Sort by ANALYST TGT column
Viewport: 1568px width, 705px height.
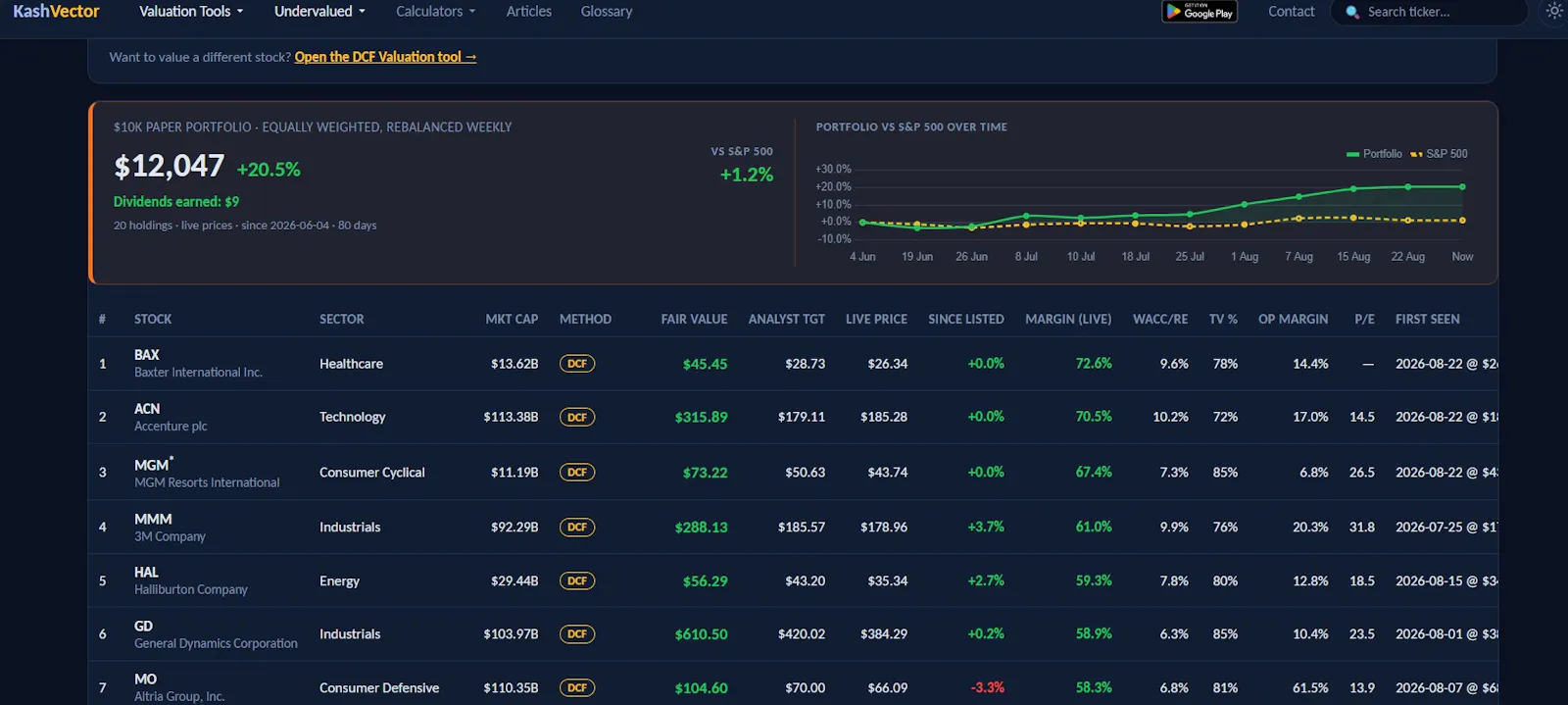click(786, 320)
